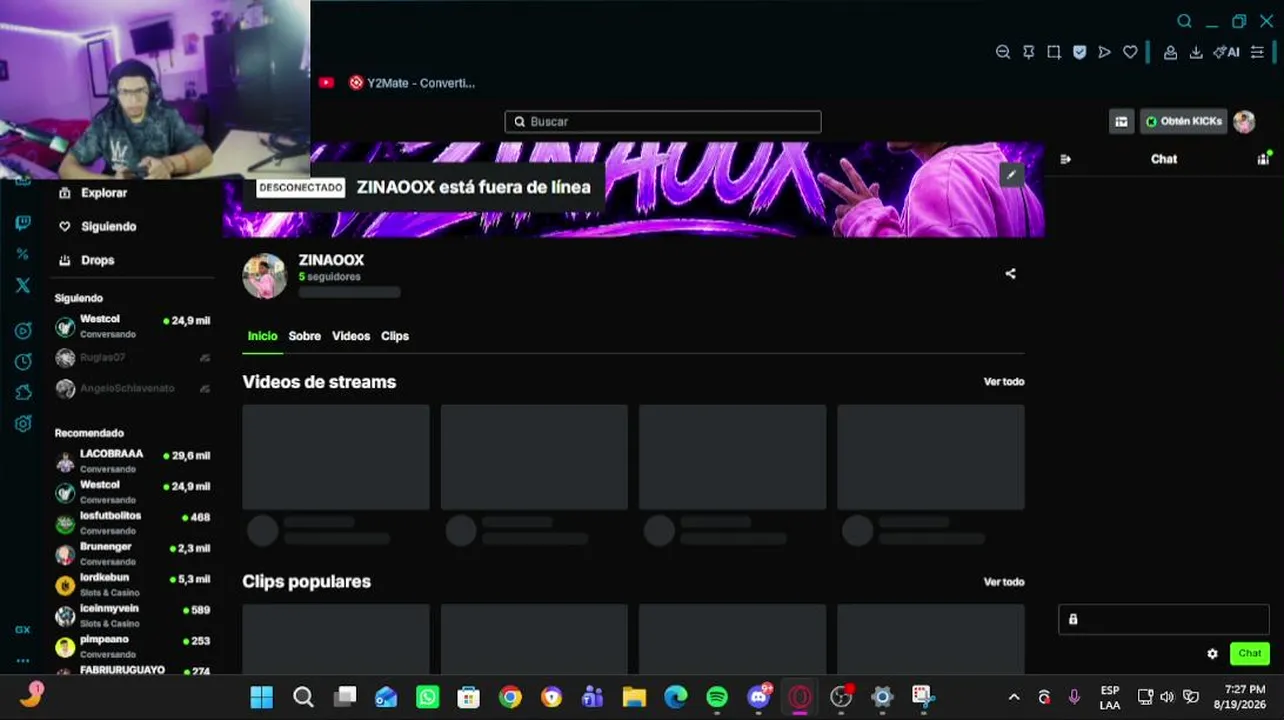Open recommended channel Brunenger

133,553
